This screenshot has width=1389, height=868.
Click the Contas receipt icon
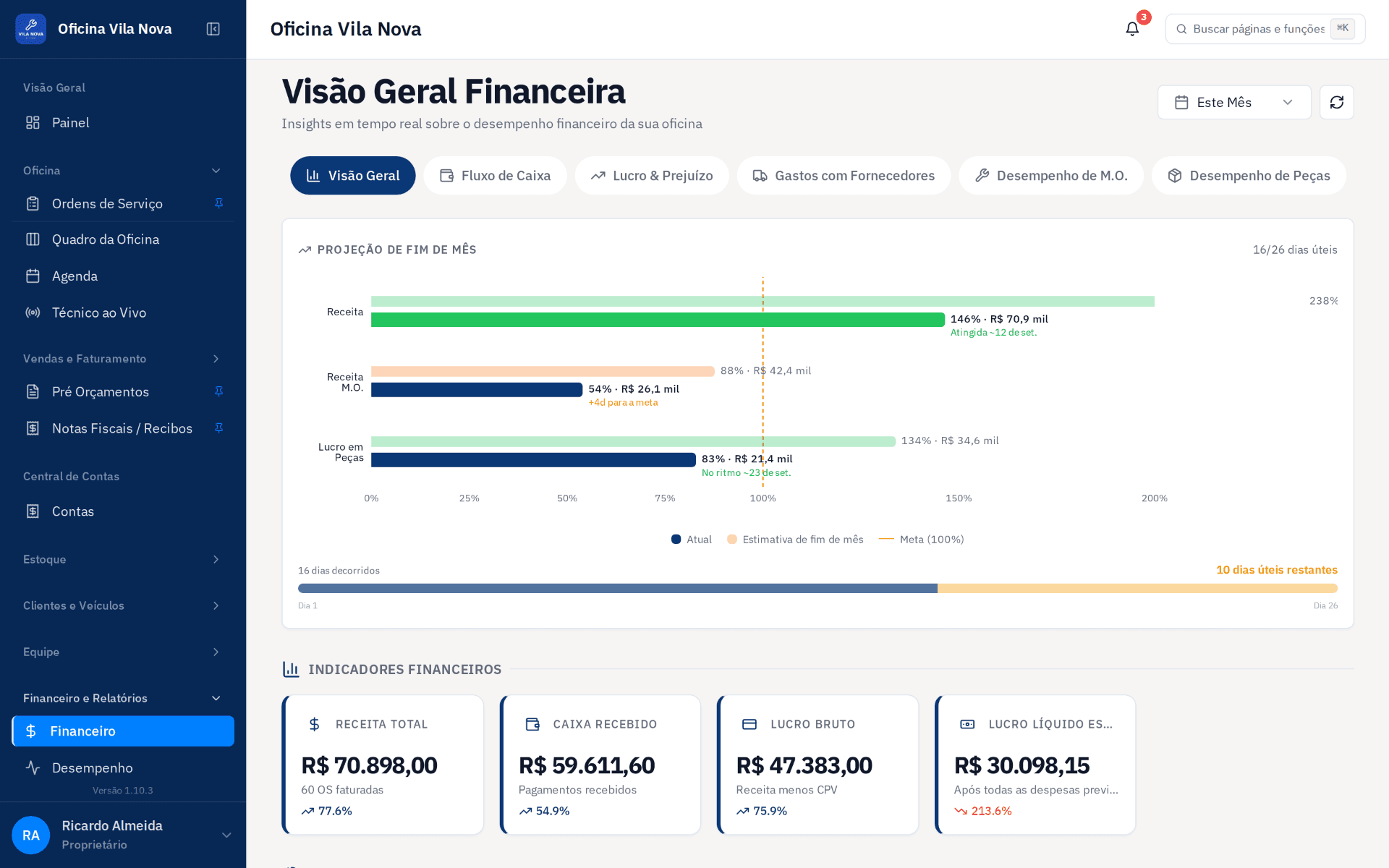tap(33, 511)
